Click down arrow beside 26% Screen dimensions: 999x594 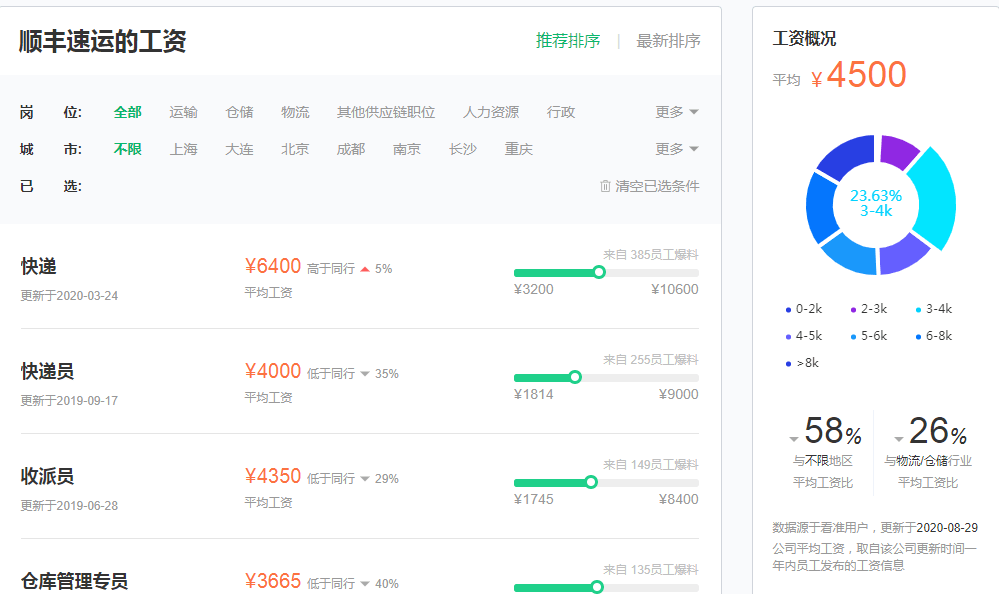click(899, 439)
